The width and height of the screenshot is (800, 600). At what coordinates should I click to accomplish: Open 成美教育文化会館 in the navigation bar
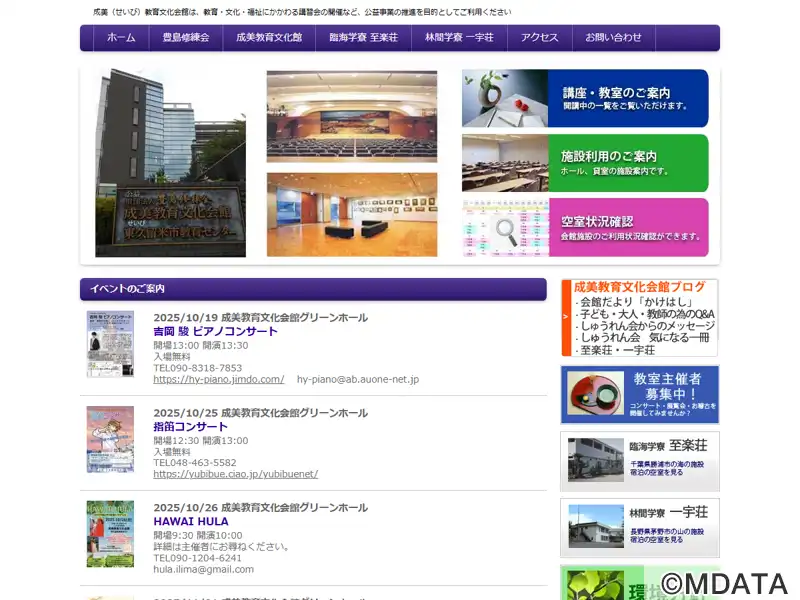pyautogui.click(x=269, y=37)
